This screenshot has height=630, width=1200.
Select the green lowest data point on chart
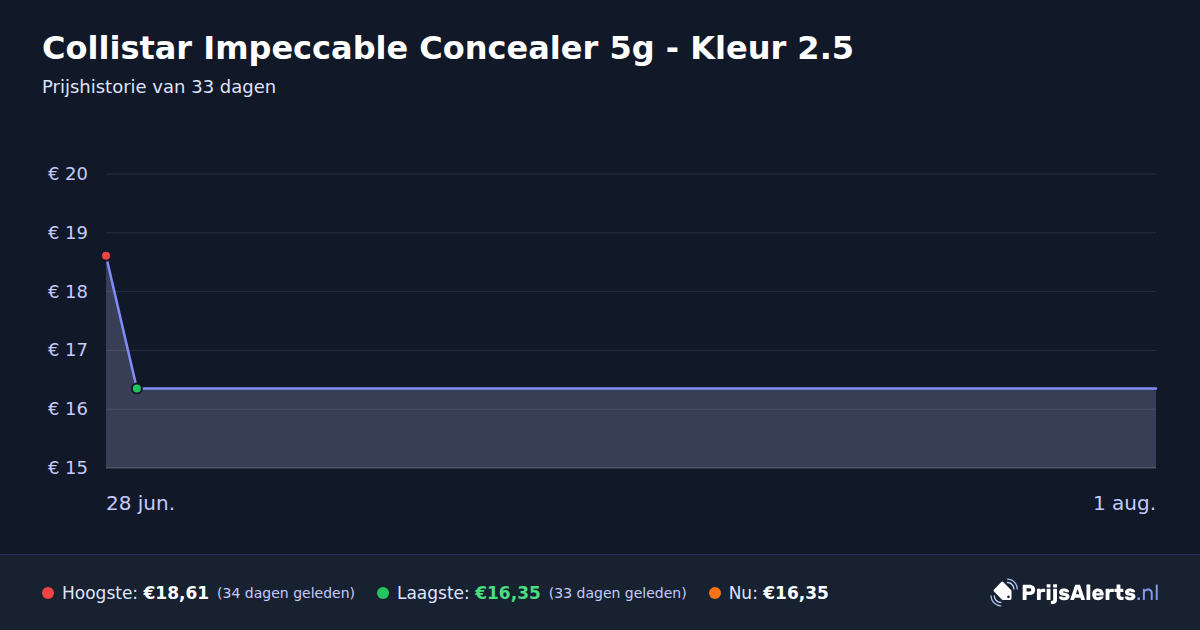[x=137, y=389]
